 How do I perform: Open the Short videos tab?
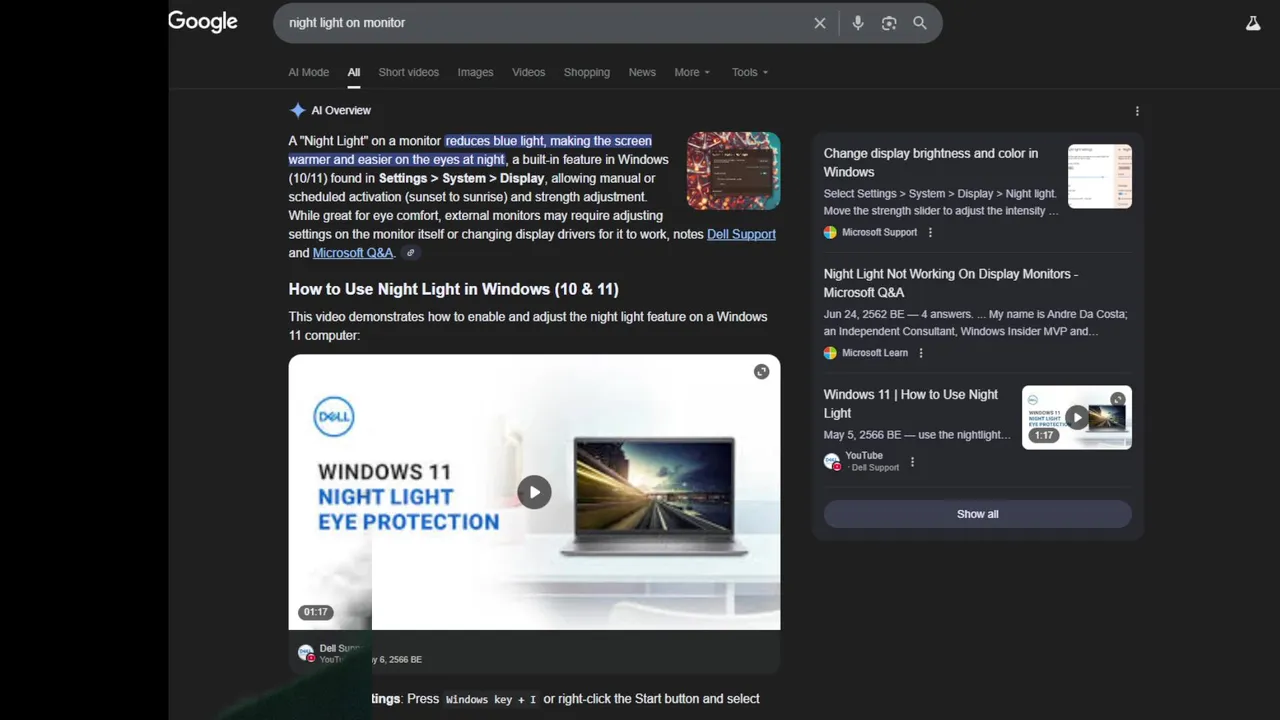[409, 72]
